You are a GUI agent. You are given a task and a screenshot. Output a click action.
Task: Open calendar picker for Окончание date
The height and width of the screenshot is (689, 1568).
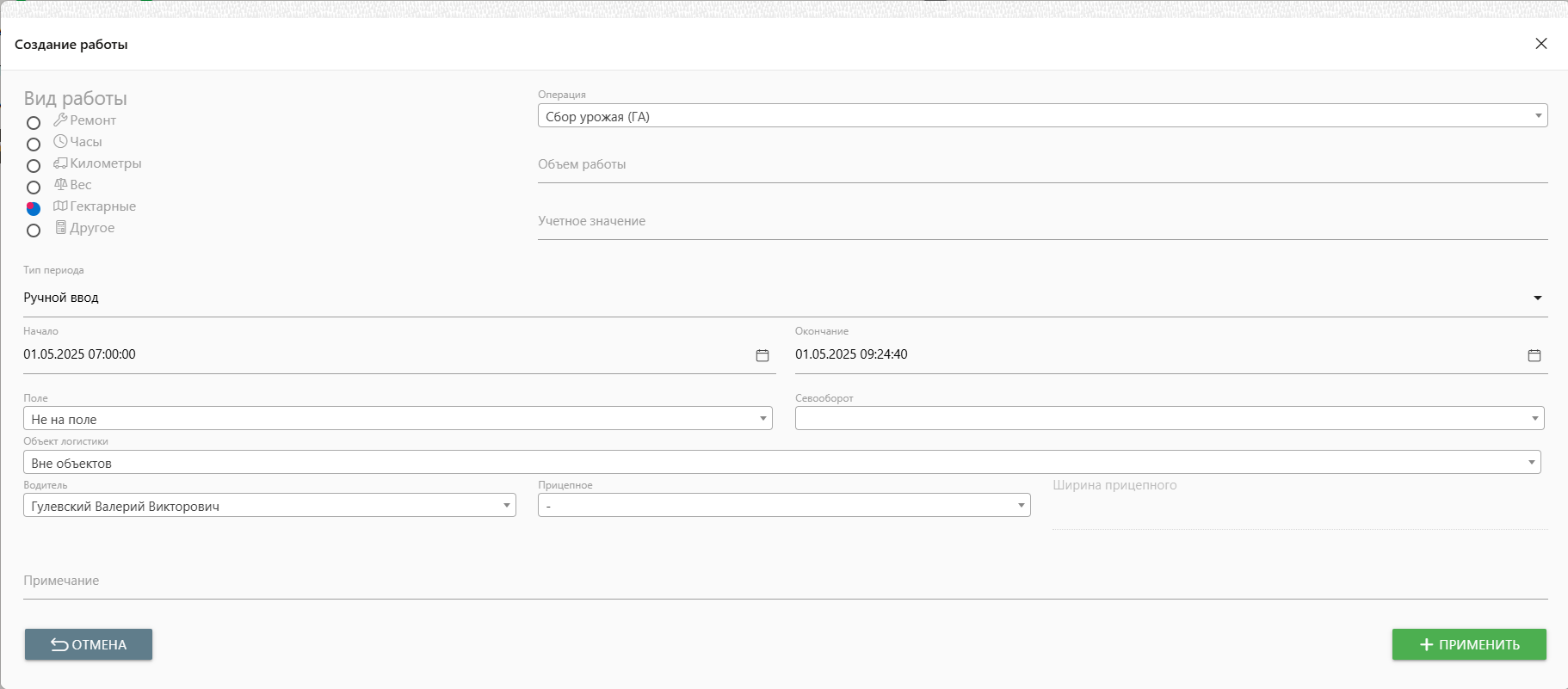[x=1534, y=355]
